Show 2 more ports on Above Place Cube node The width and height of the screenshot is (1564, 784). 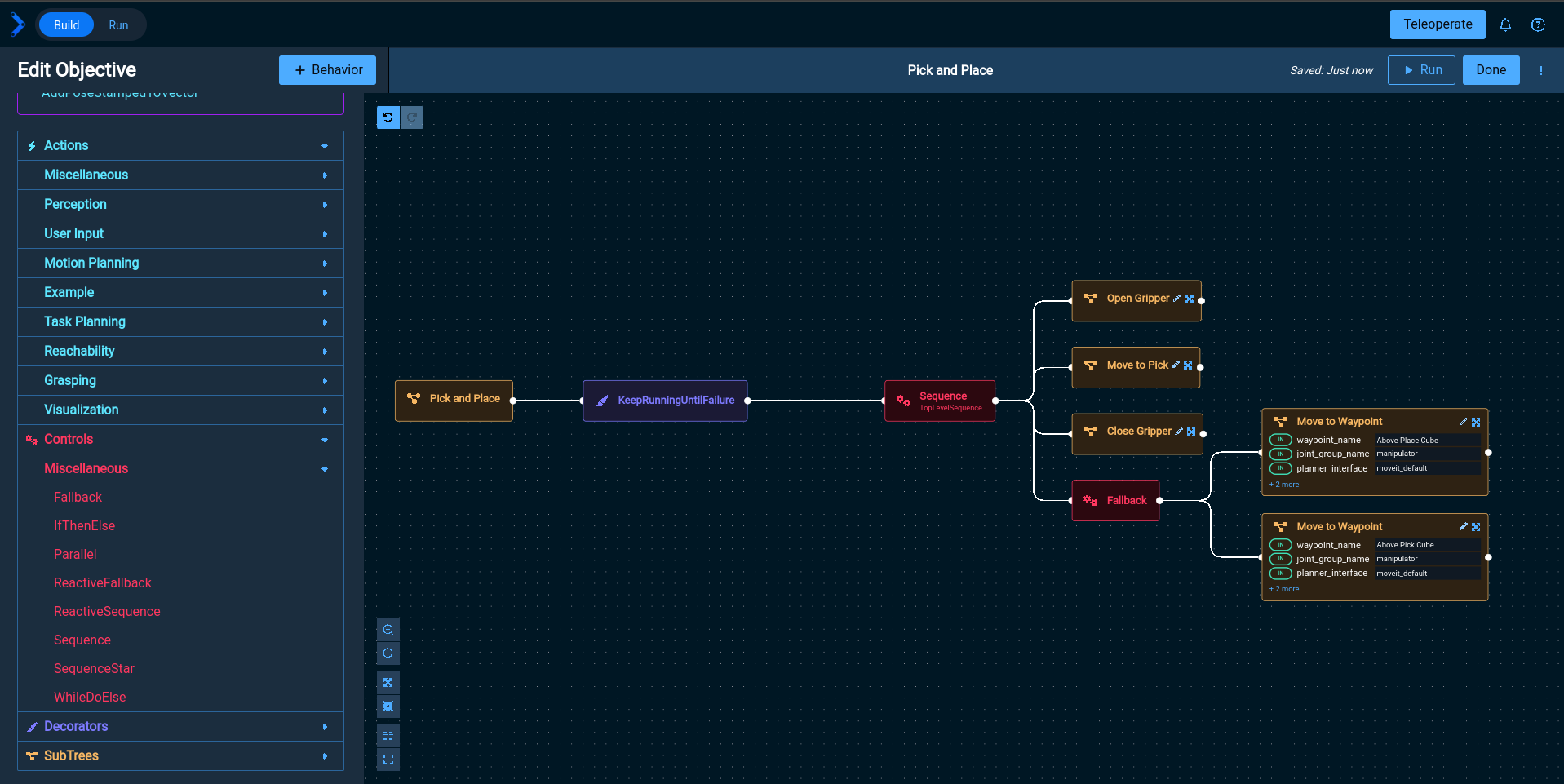pos(1284,485)
